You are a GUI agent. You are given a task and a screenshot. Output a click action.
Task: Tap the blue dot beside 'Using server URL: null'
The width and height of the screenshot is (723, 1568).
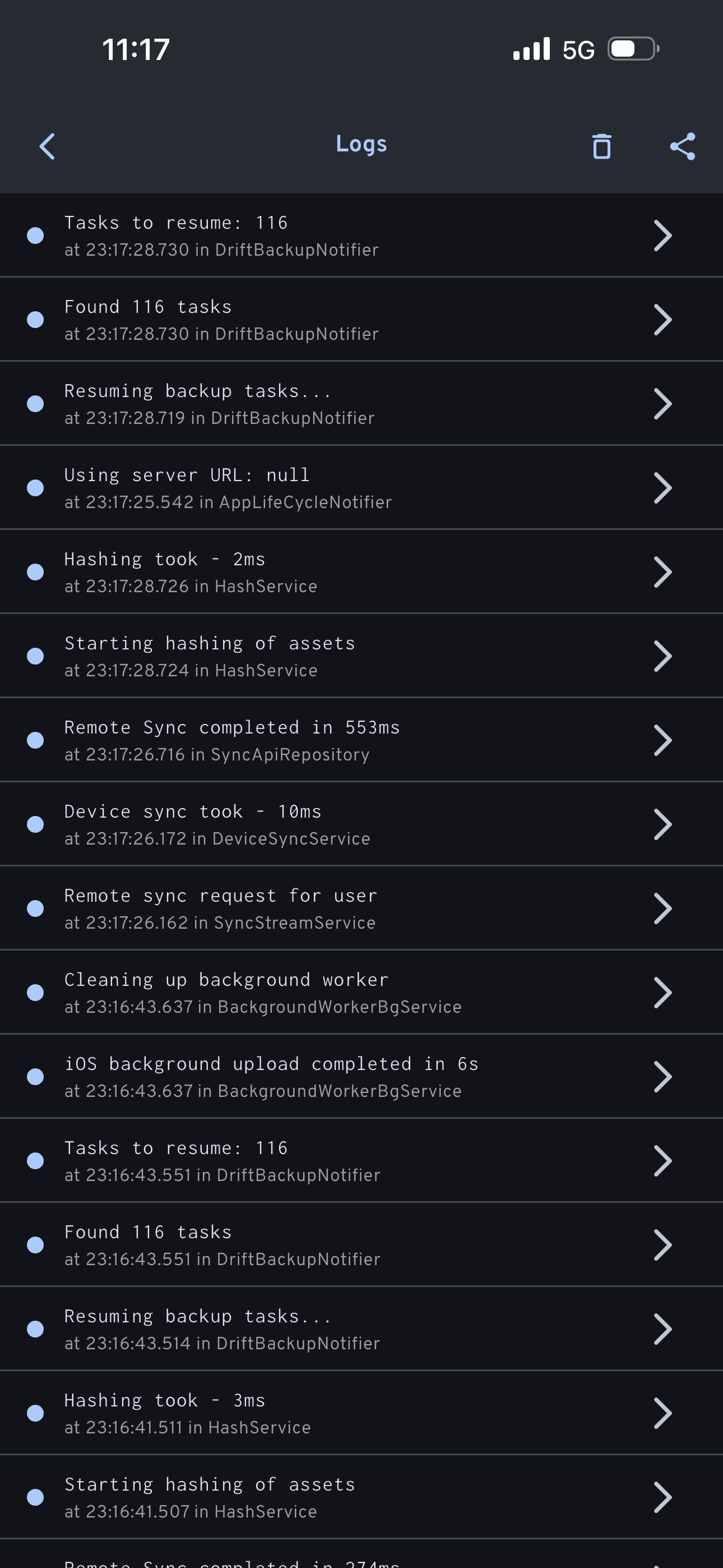pos(36,487)
